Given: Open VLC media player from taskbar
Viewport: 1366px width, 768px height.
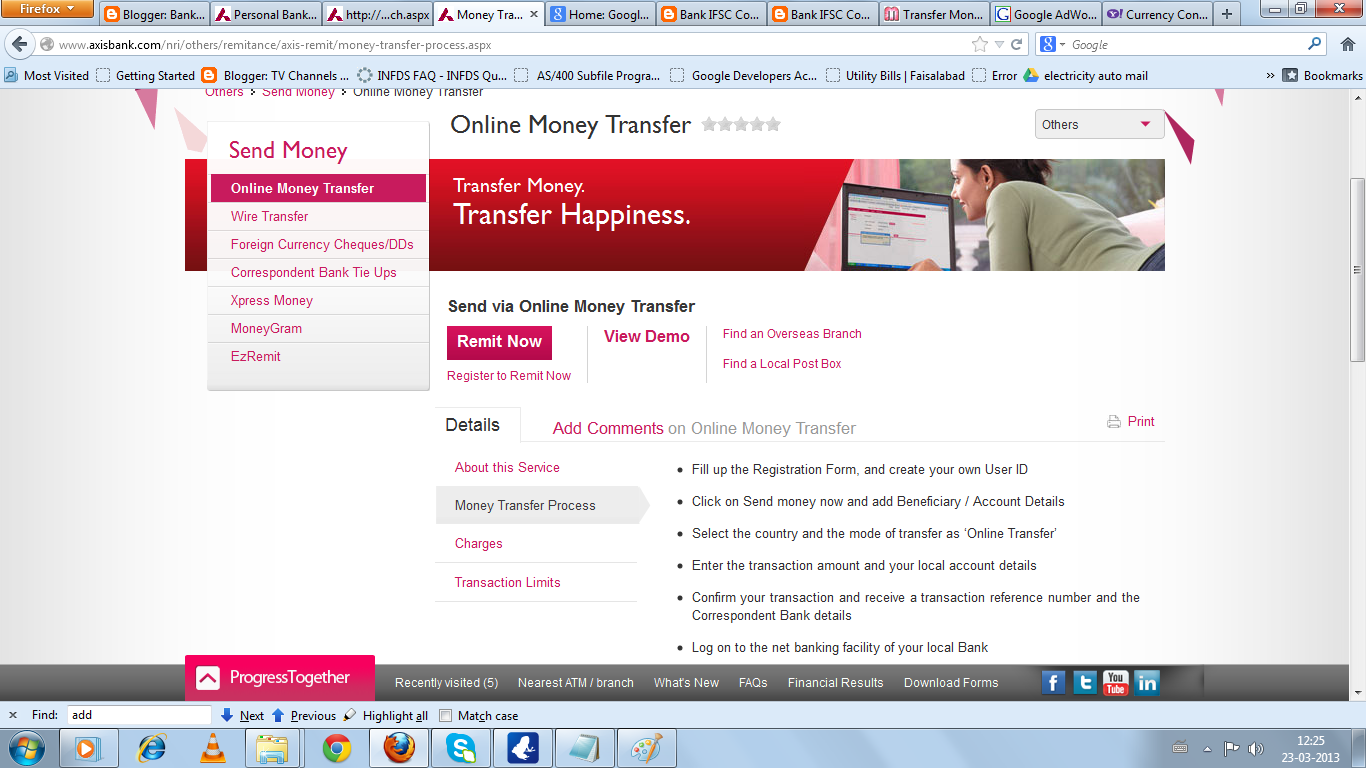Looking at the screenshot, I should point(213,748).
